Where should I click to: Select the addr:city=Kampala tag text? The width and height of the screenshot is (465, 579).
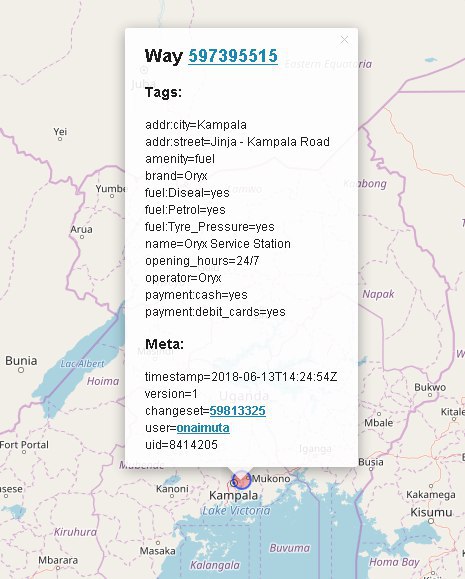point(196,125)
